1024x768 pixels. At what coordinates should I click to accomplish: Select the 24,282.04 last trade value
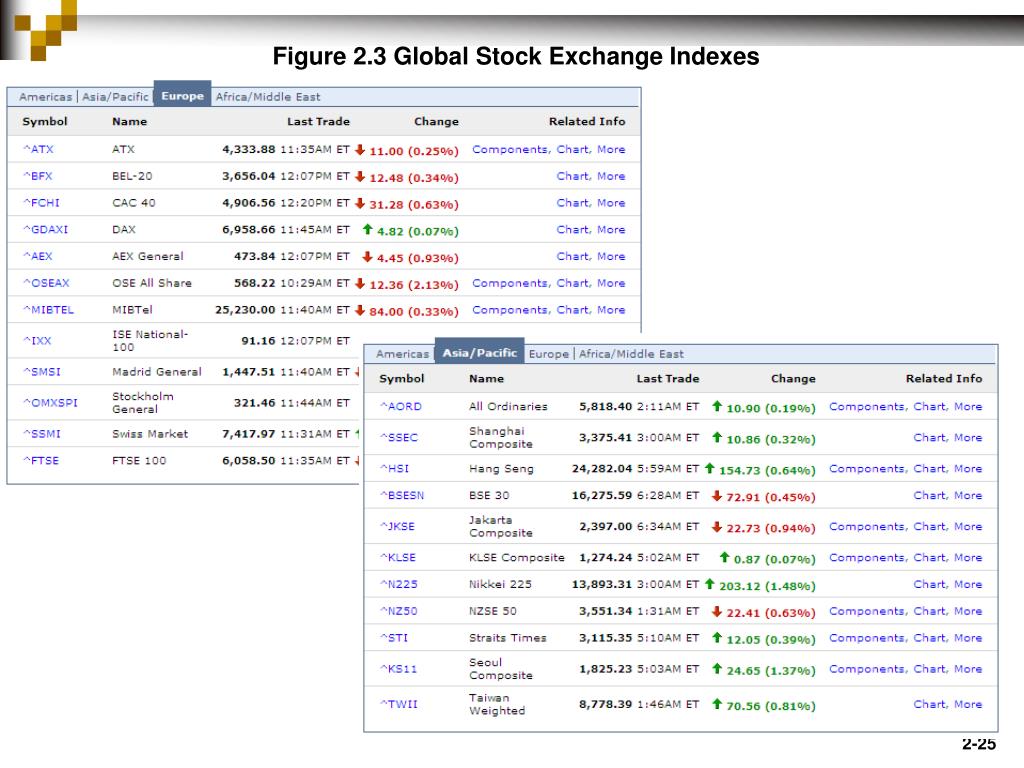click(x=602, y=468)
